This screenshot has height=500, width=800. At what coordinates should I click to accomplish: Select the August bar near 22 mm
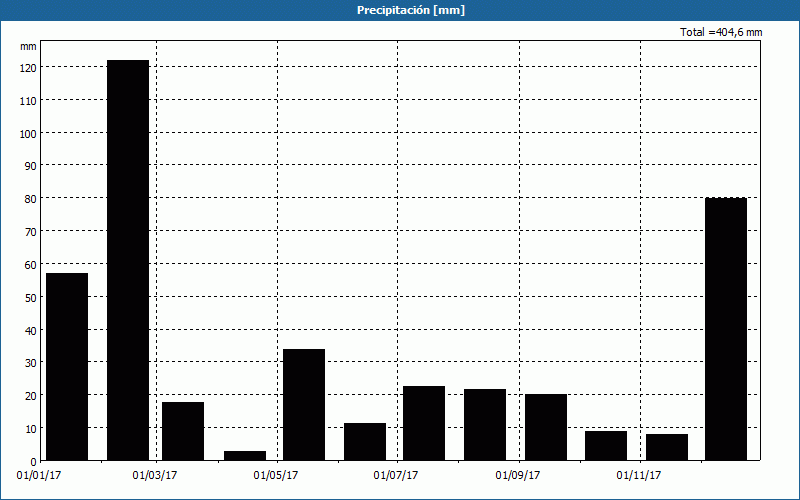pos(485,424)
